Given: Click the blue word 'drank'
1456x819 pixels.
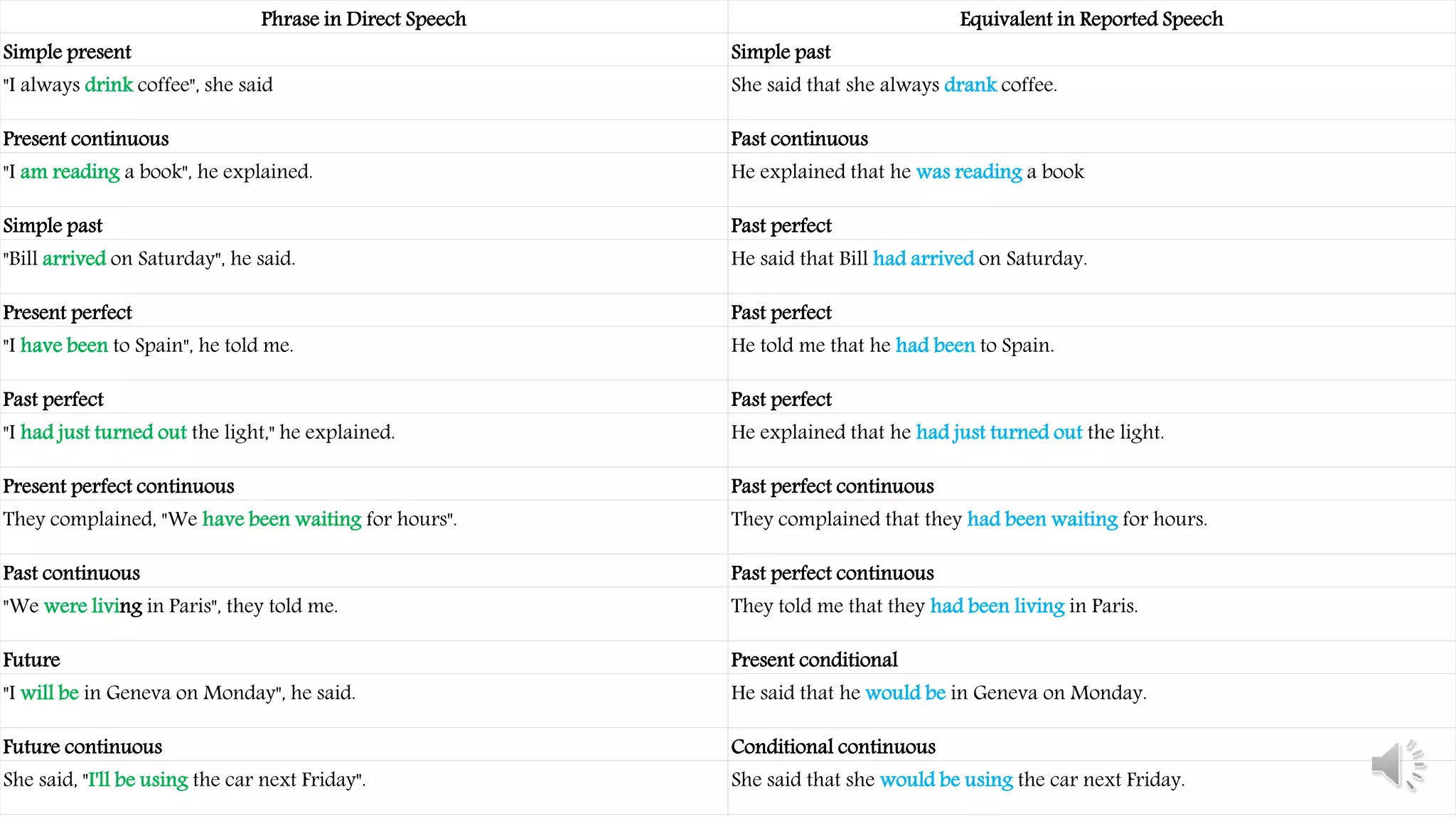Looking at the screenshot, I should (x=970, y=85).
